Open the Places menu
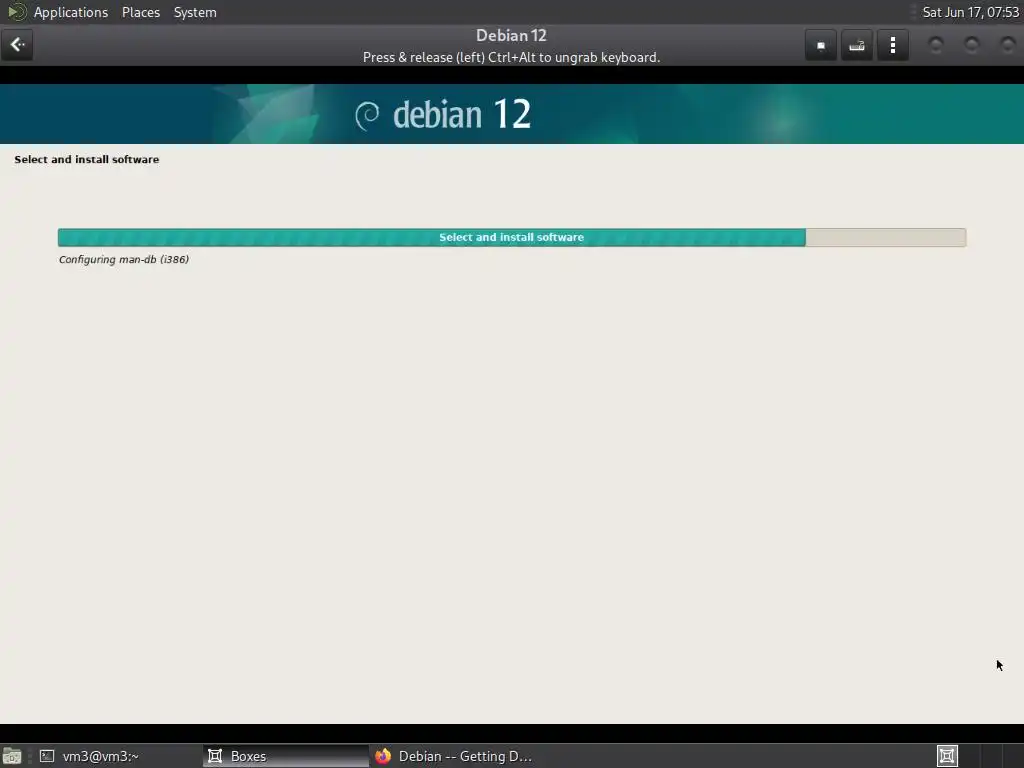The height and width of the screenshot is (768, 1024). click(141, 12)
